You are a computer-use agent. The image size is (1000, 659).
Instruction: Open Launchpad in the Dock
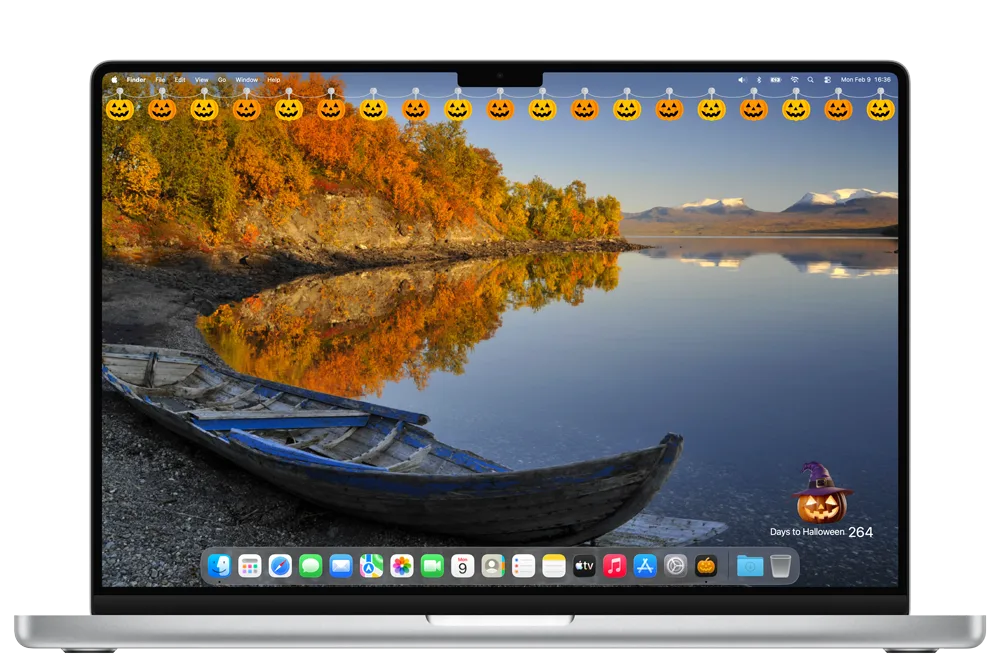249,566
